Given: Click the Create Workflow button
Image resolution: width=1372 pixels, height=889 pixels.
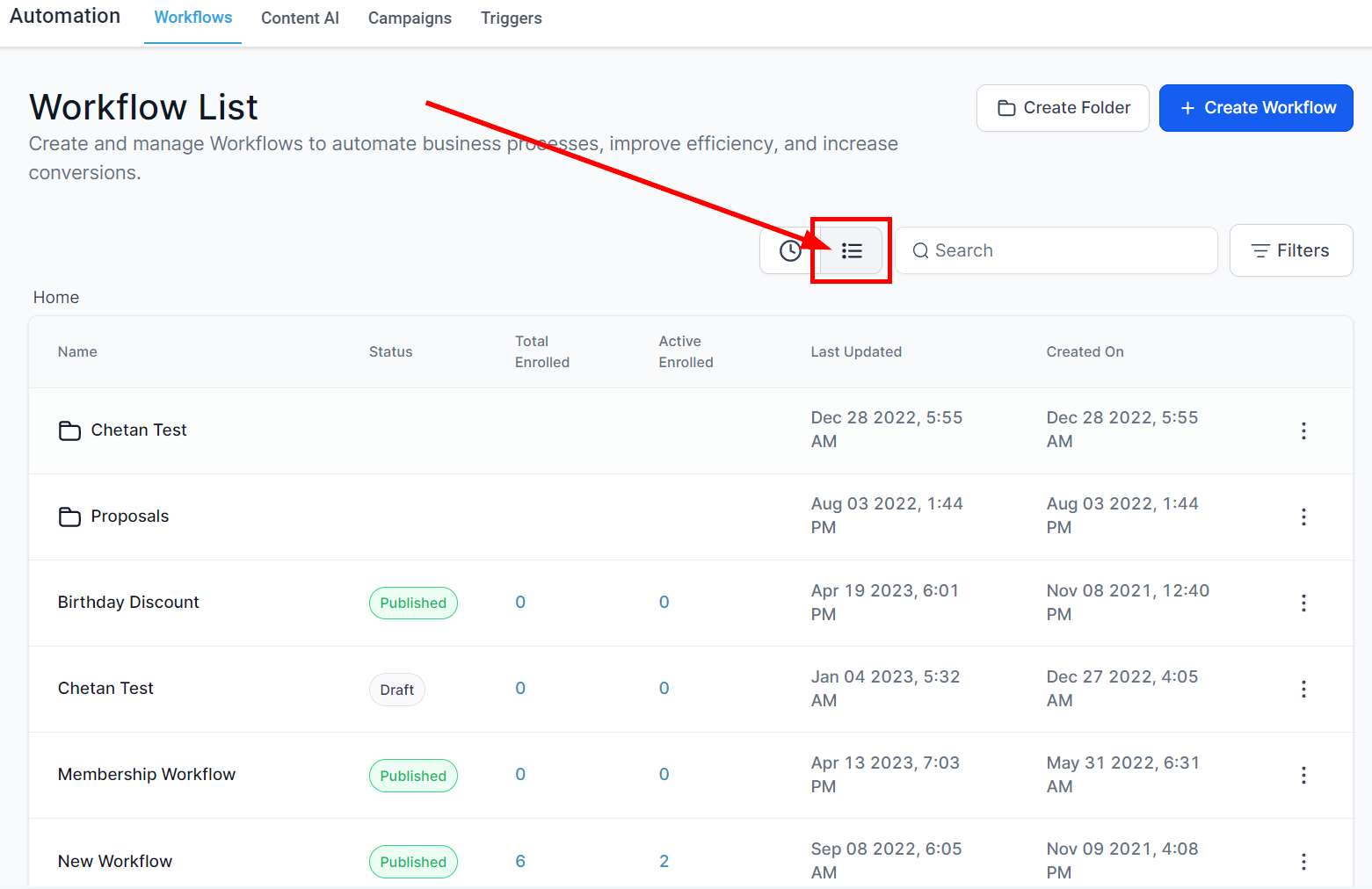Looking at the screenshot, I should [x=1256, y=108].
